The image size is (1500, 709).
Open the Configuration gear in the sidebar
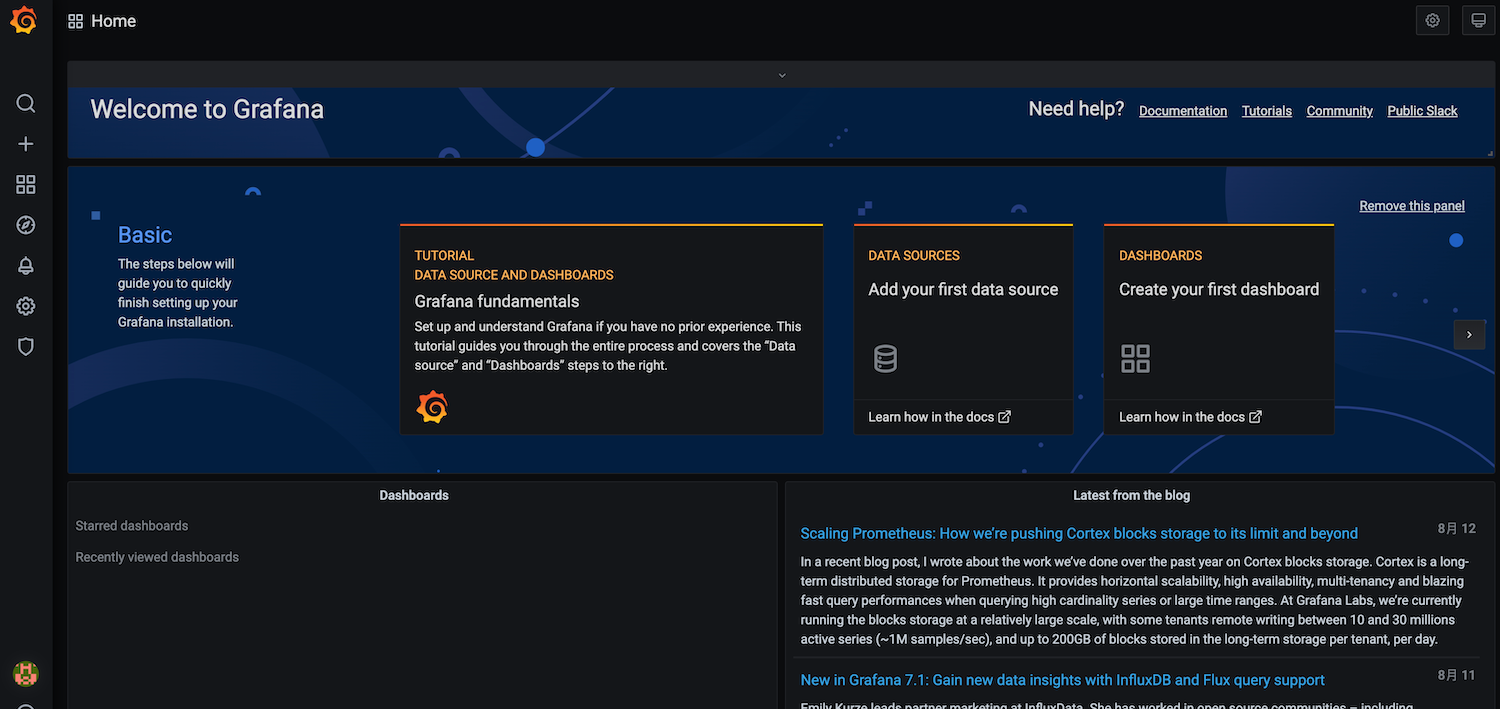(26, 306)
